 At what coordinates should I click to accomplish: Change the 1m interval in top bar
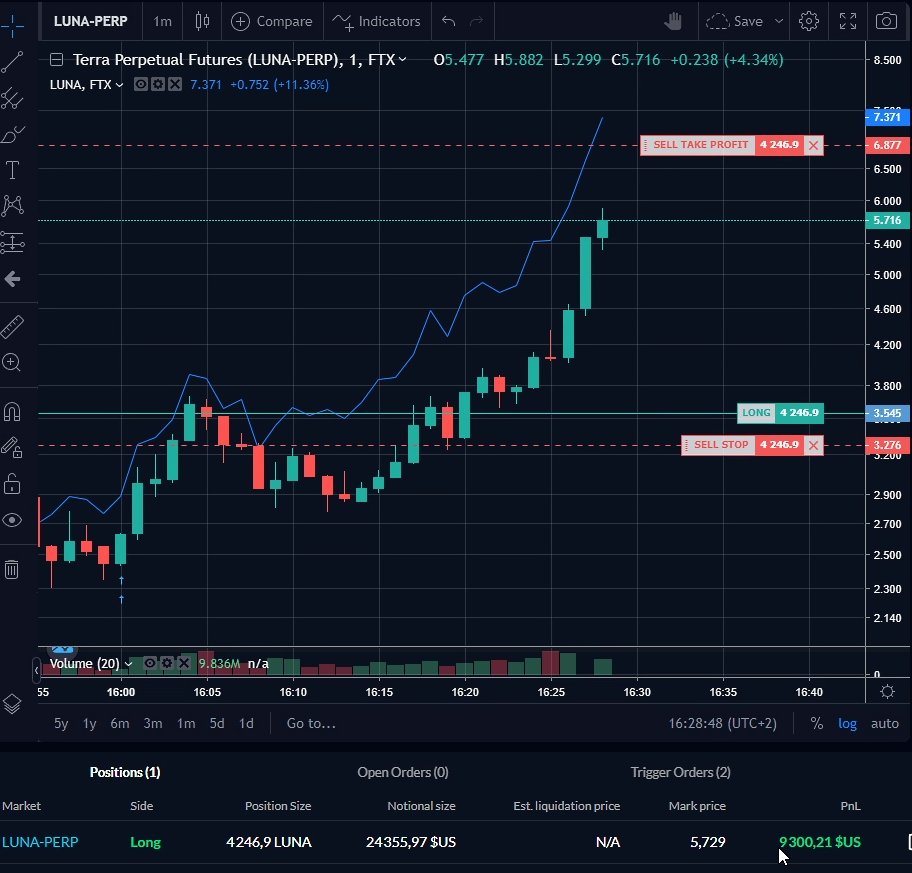(162, 22)
